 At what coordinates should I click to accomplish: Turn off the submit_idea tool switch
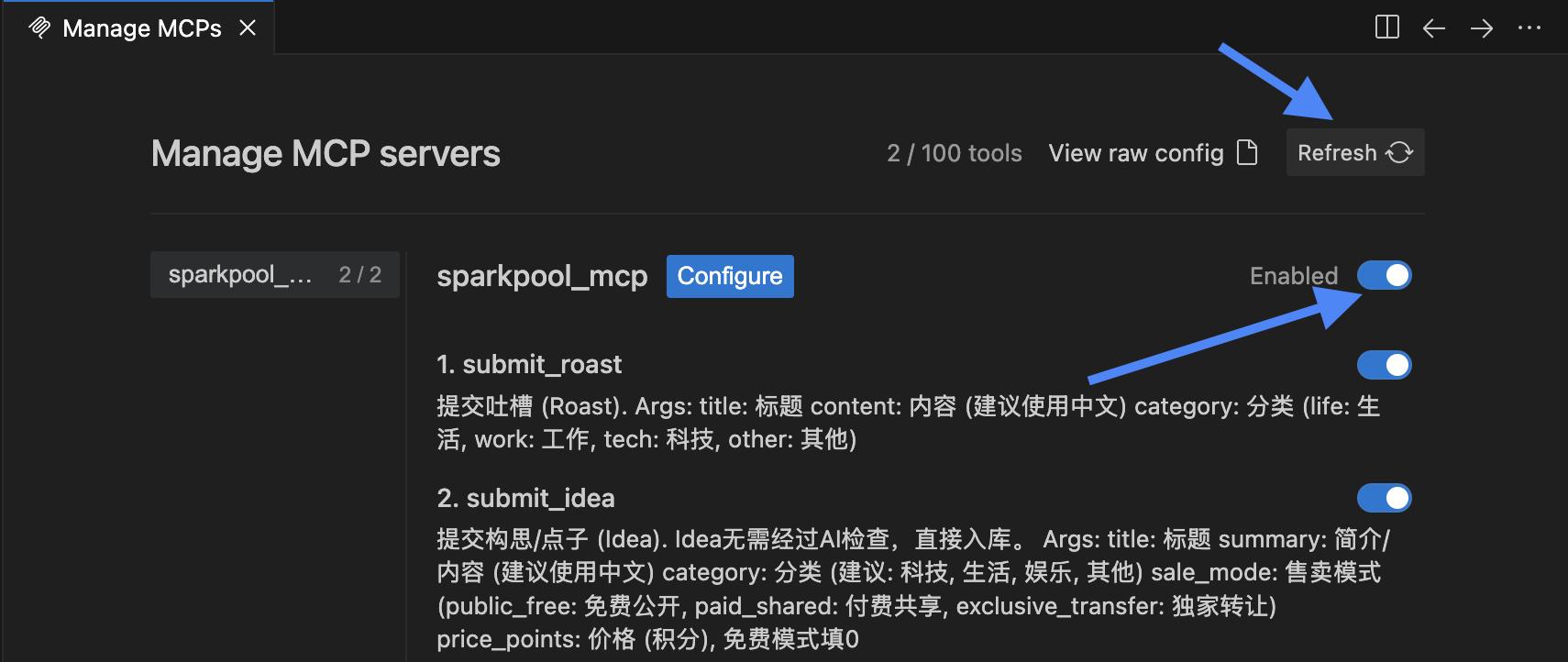[x=1384, y=498]
